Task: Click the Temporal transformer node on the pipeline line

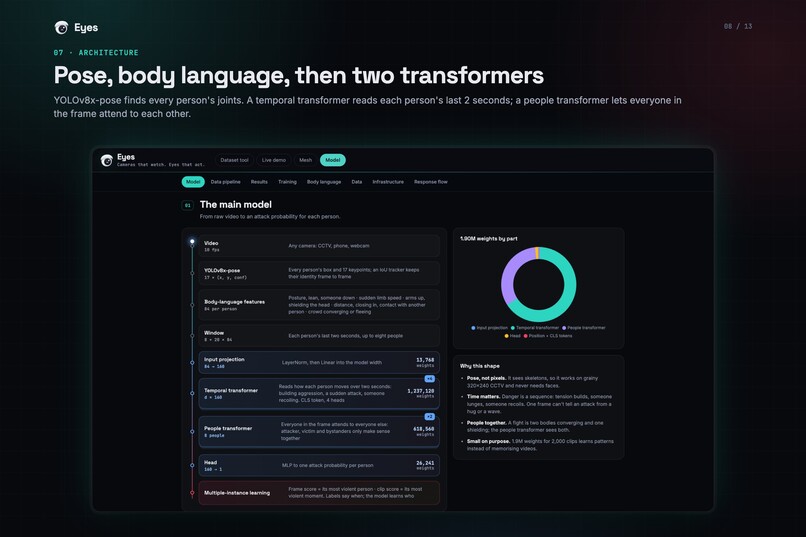Action: pyautogui.click(x=192, y=393)
